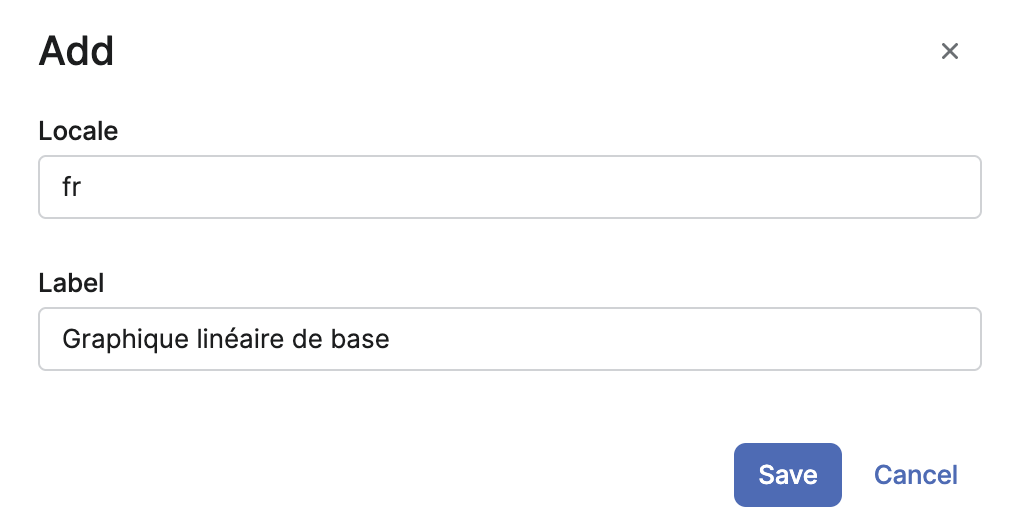Viewport: 1022px width, 532px height.
Task: Save the new French label translation
Action: (787, 475)
